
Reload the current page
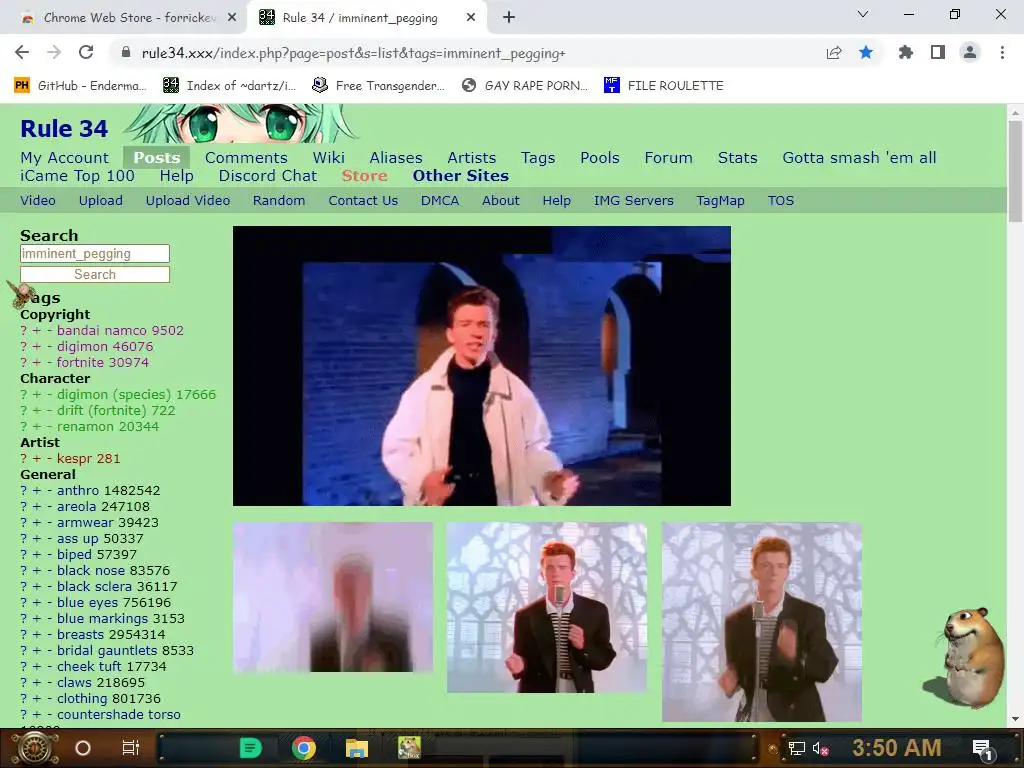coord(86,53)
